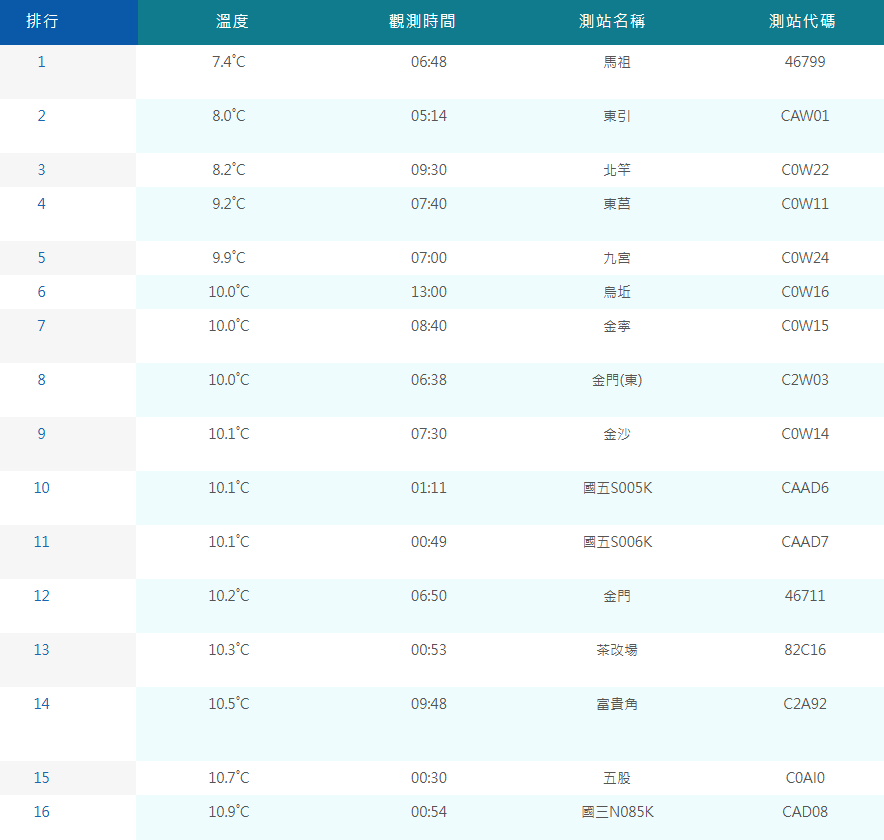
Task: Click station code CAAD7
Action: pyautogui.click(x=805, y=542)
